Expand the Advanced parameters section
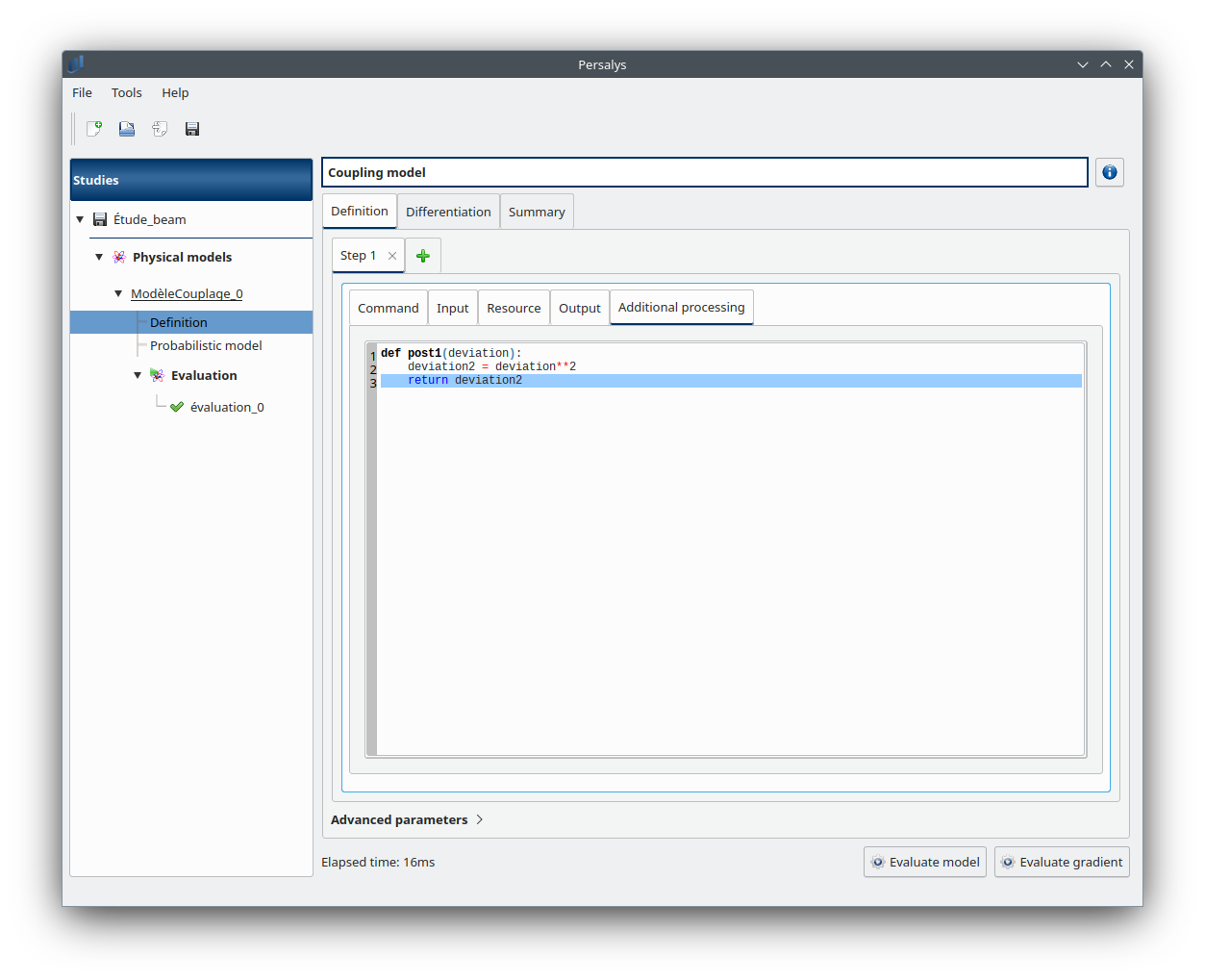Screen dimensions: 1205x980 pos(479,819)
